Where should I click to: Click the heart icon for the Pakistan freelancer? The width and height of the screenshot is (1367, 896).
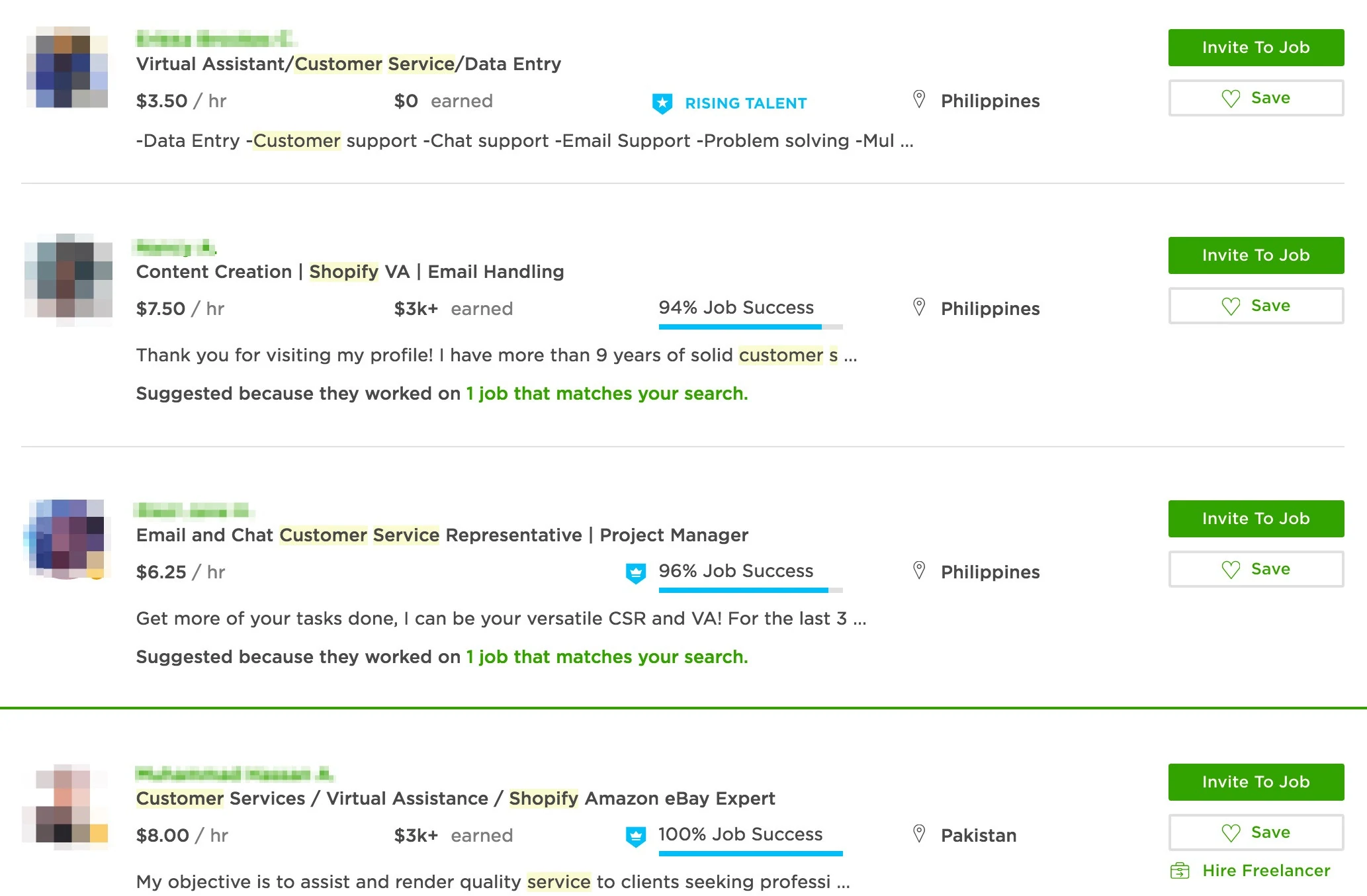click(1231, 833)
